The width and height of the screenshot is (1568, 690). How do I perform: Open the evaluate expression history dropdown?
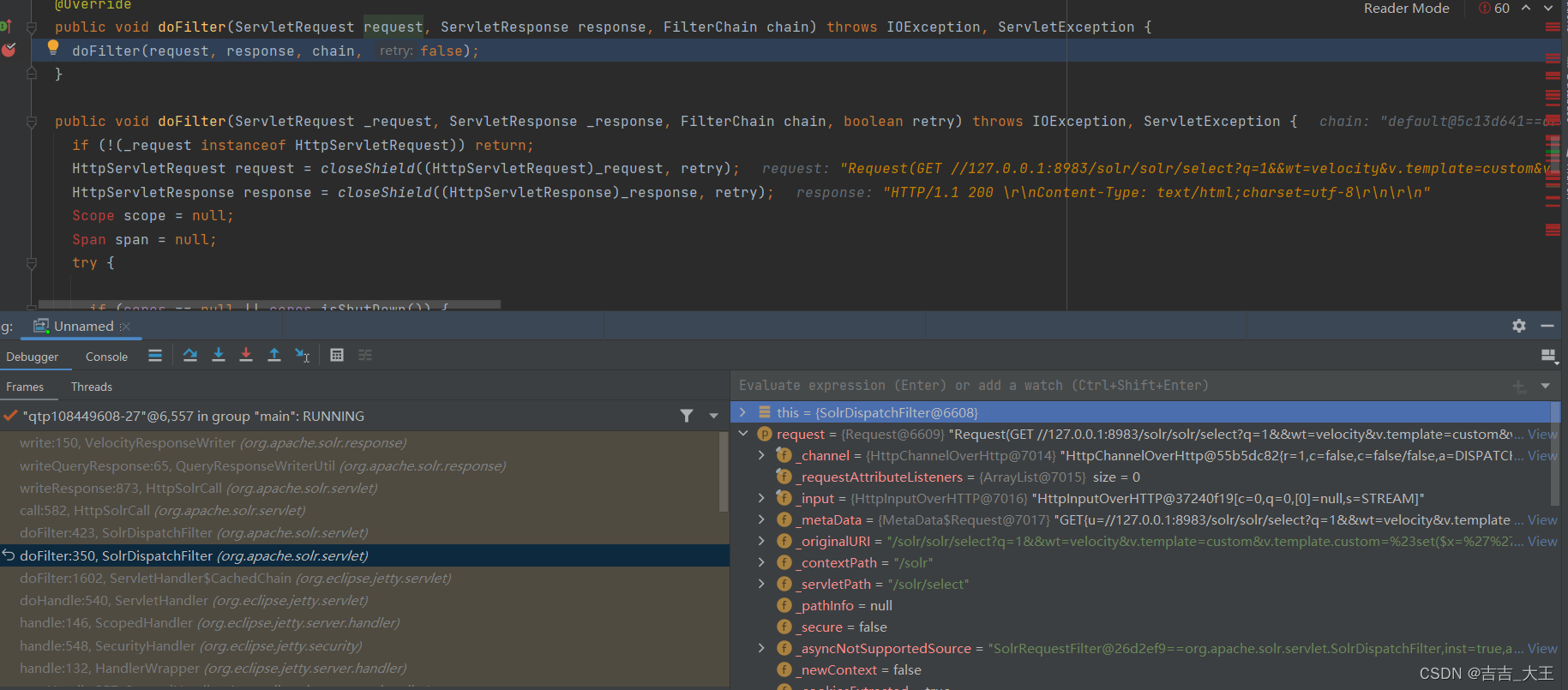click(x=1545, y=386)
